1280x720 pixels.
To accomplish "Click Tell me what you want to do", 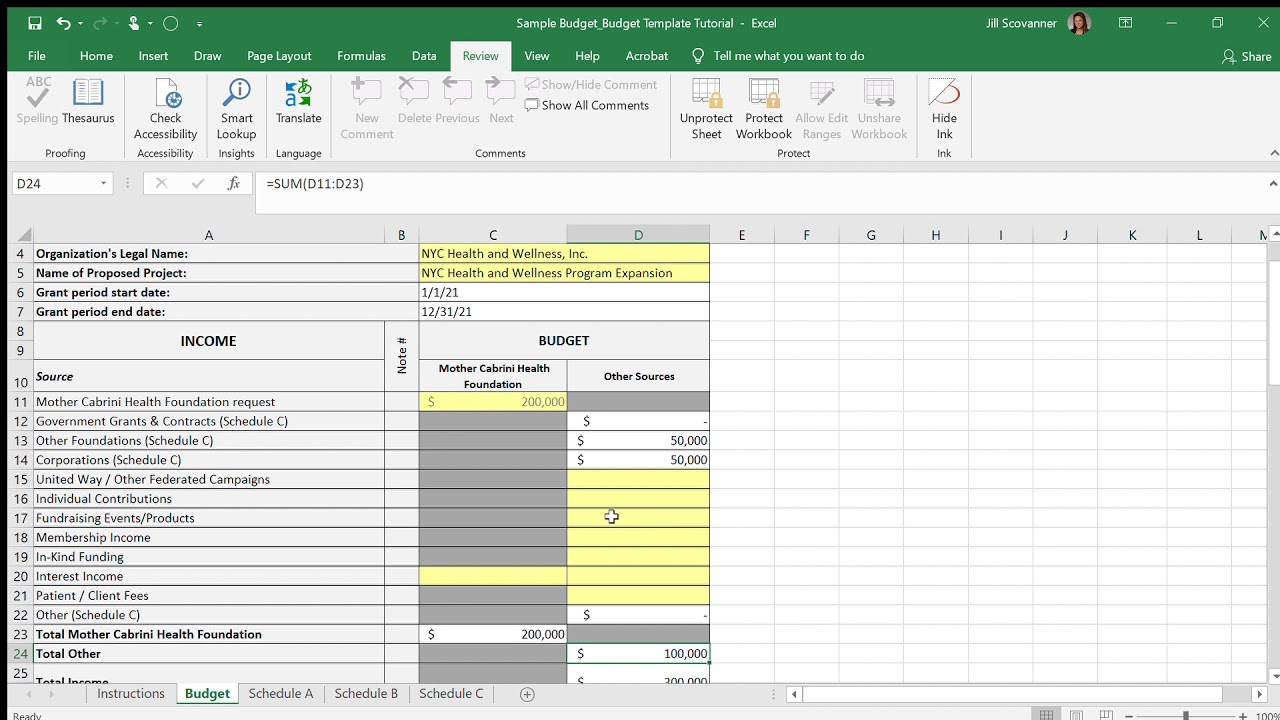I will tap(778, 56).
